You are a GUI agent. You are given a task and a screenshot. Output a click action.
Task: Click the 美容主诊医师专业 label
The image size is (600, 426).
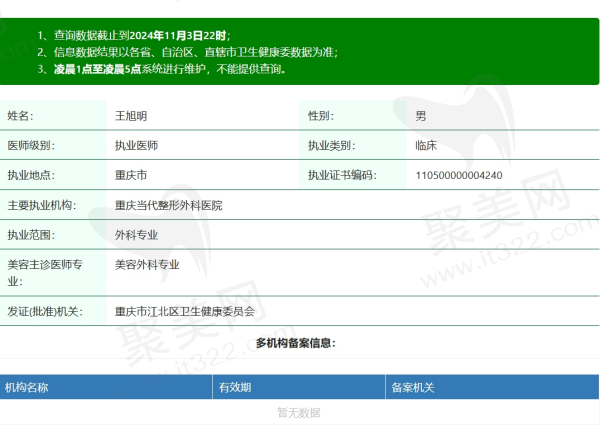pos(45,273)
